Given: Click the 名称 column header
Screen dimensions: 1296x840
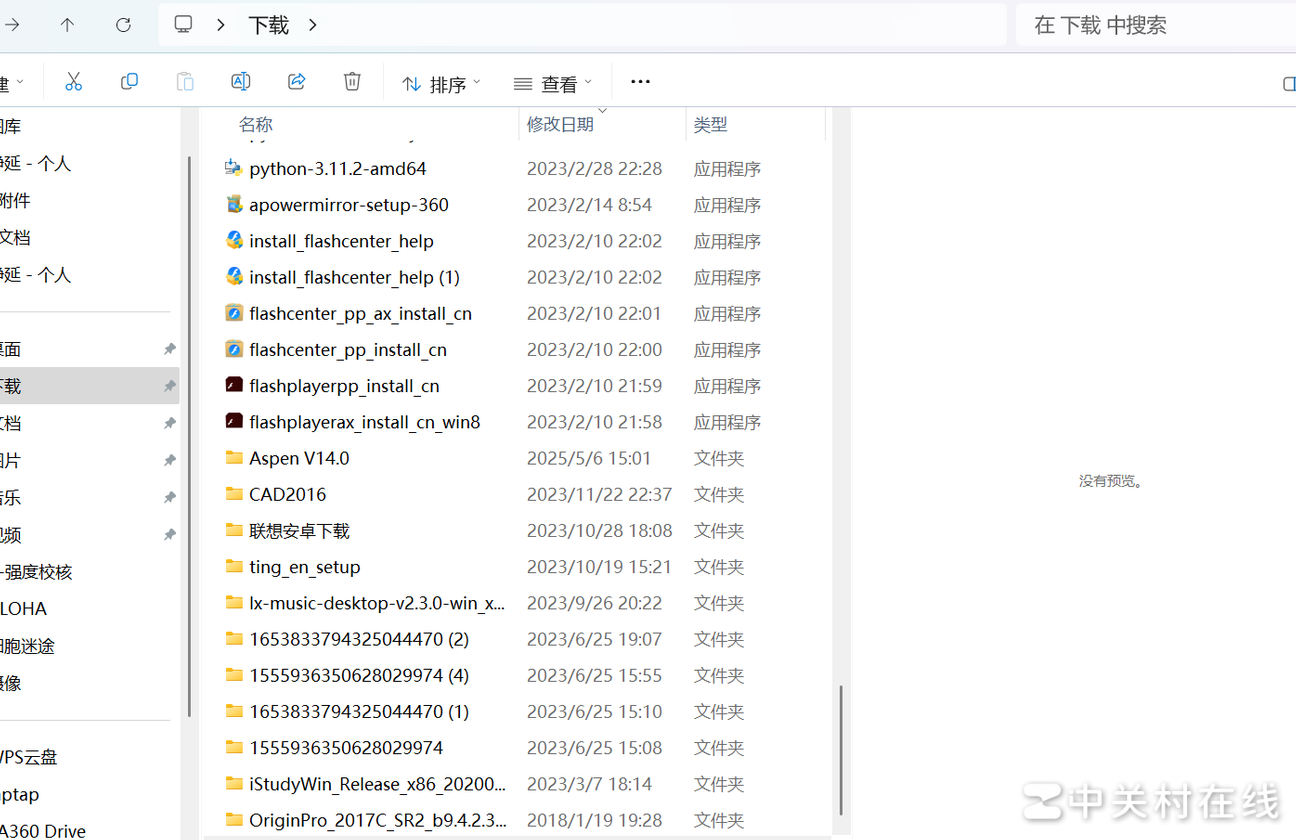Looking at the screenshot, I should [256, 124].
